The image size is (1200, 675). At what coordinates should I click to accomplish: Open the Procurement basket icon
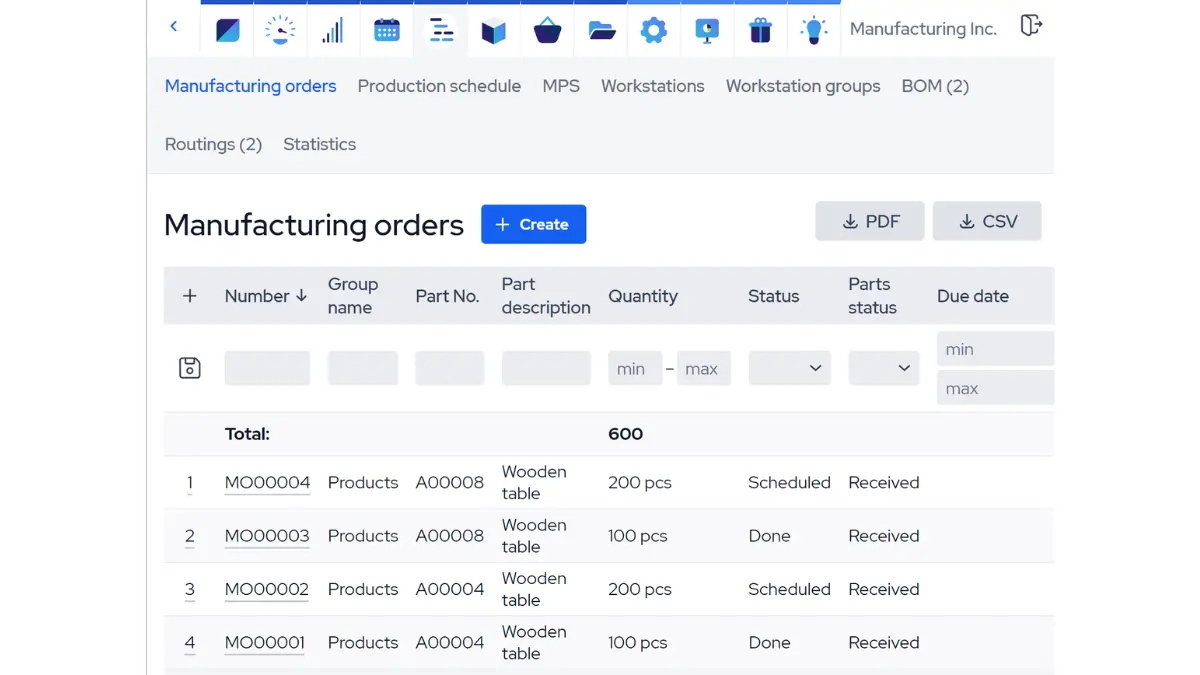coord(547,29)
